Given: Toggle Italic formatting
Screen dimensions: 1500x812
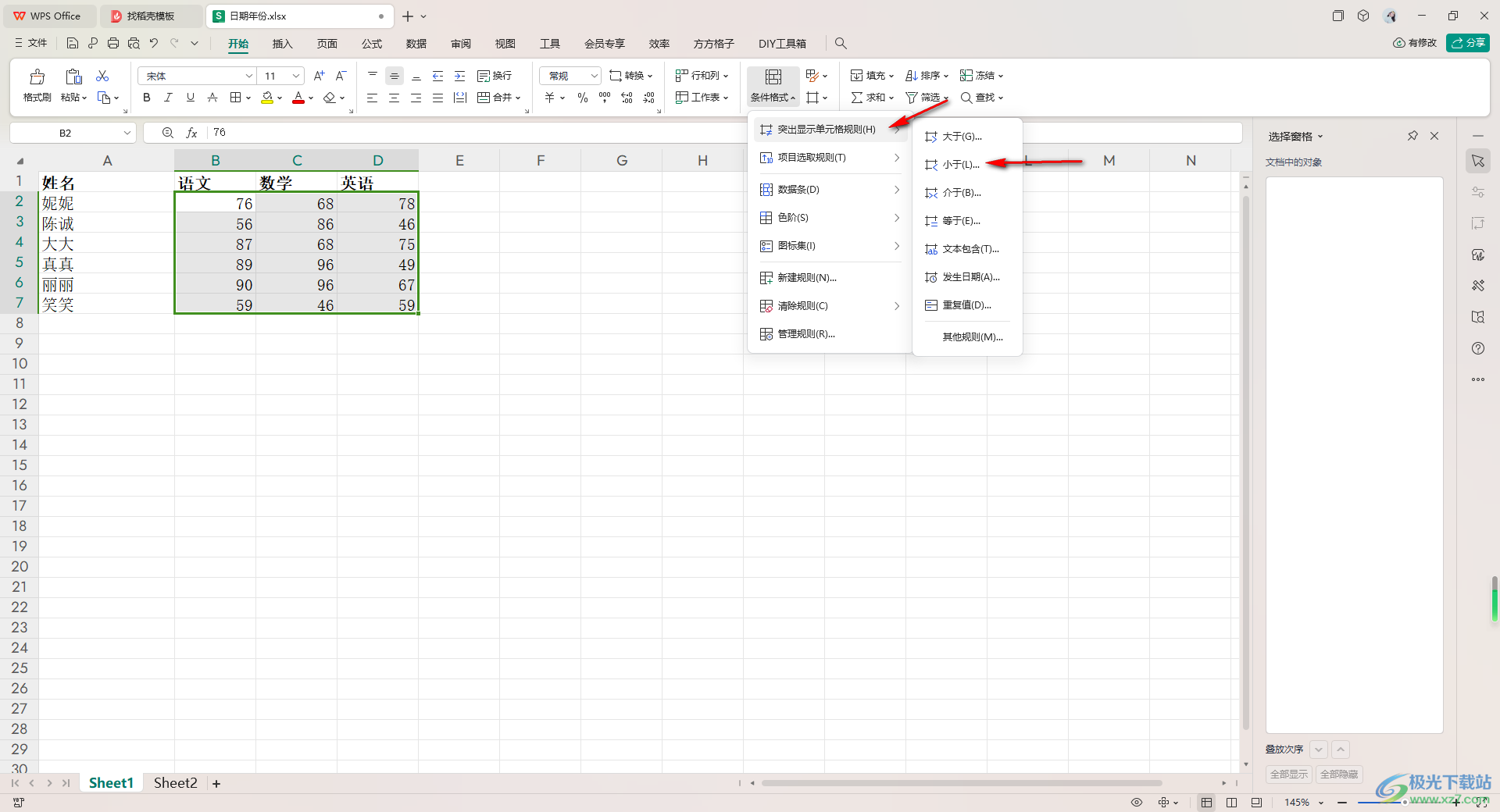Looking at the screenshot, I should [168, 98].
